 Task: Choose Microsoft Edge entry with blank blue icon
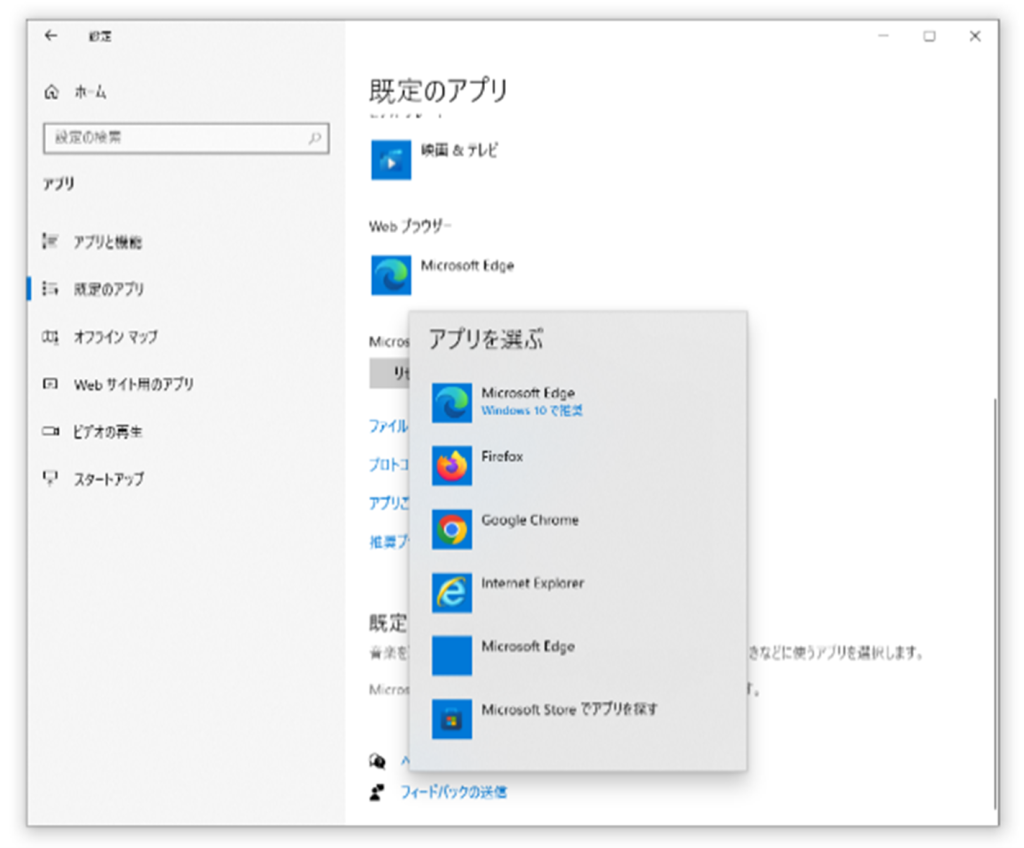[x=452, y=656]
